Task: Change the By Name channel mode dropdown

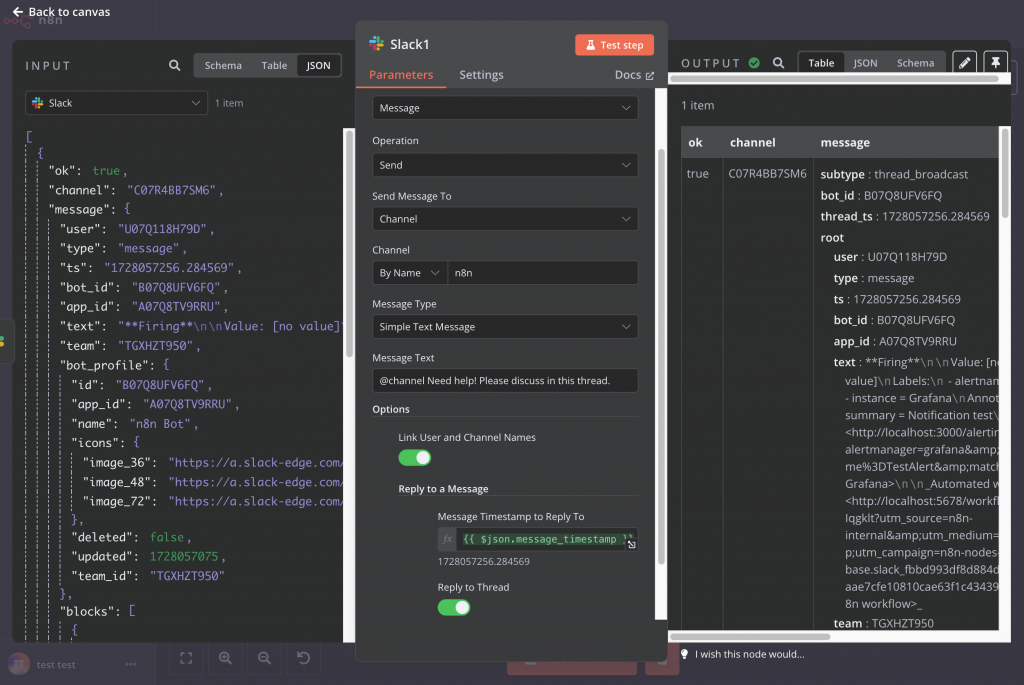Action: coord(409,273)
